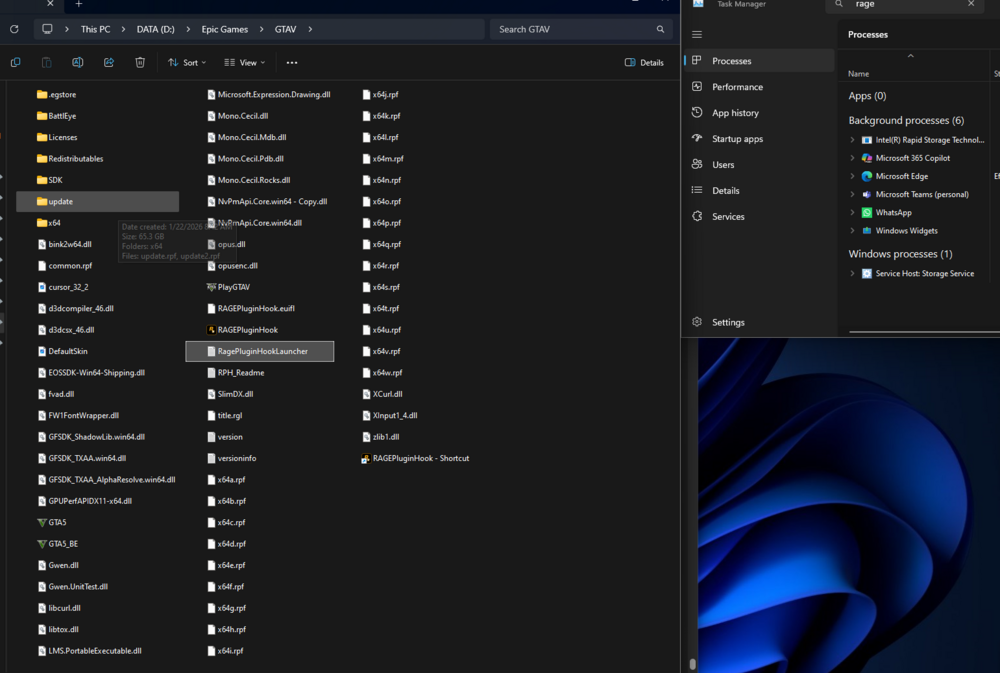Image resolution: width=1000 pixels, height=673 pixels.
Task: Click the Refresh icon in File Explorer
Action: tap(13, 29)
